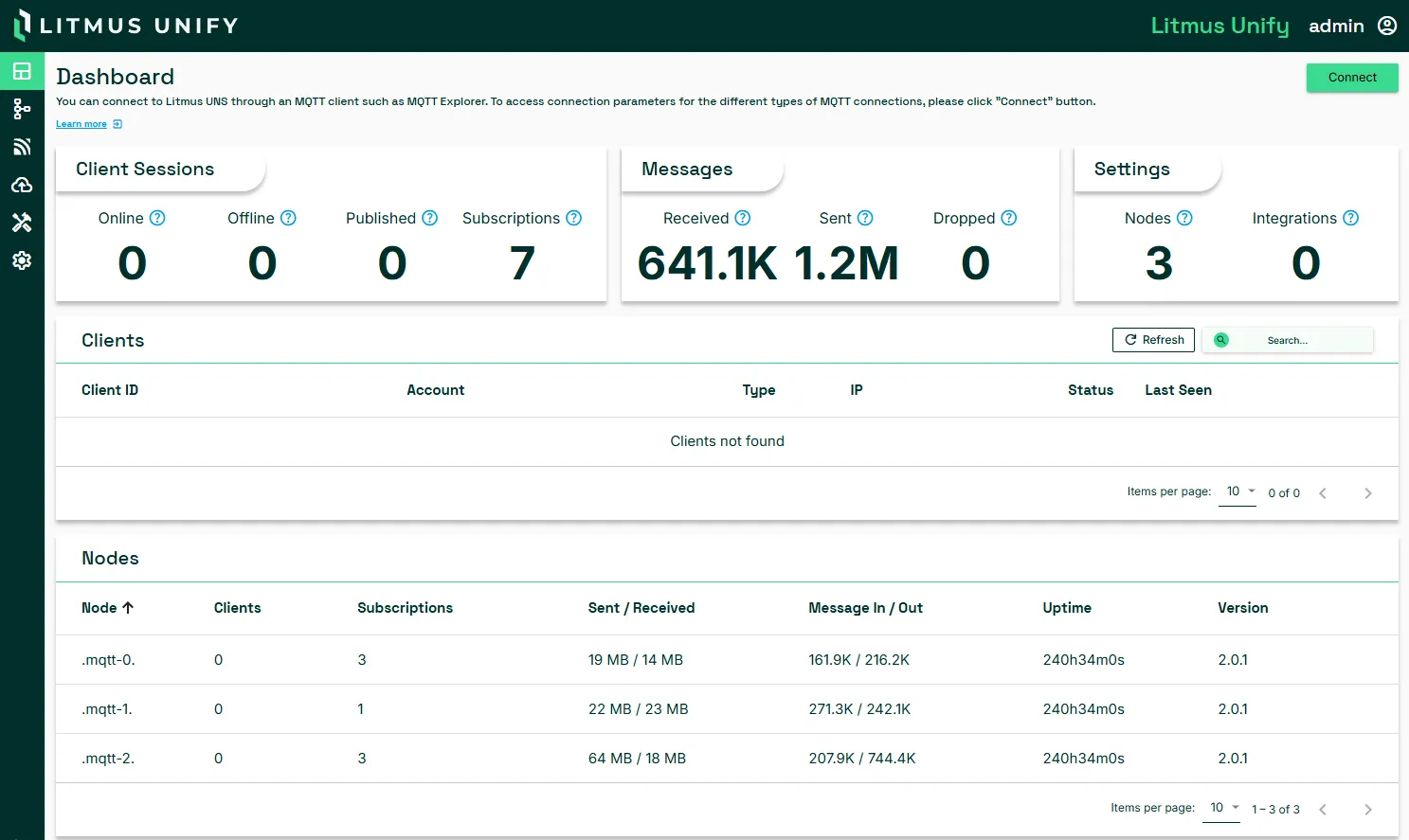This screenshot has width=1409, height=840.
Task: Click the Sent count 1.2M
Action: point(846,263)
